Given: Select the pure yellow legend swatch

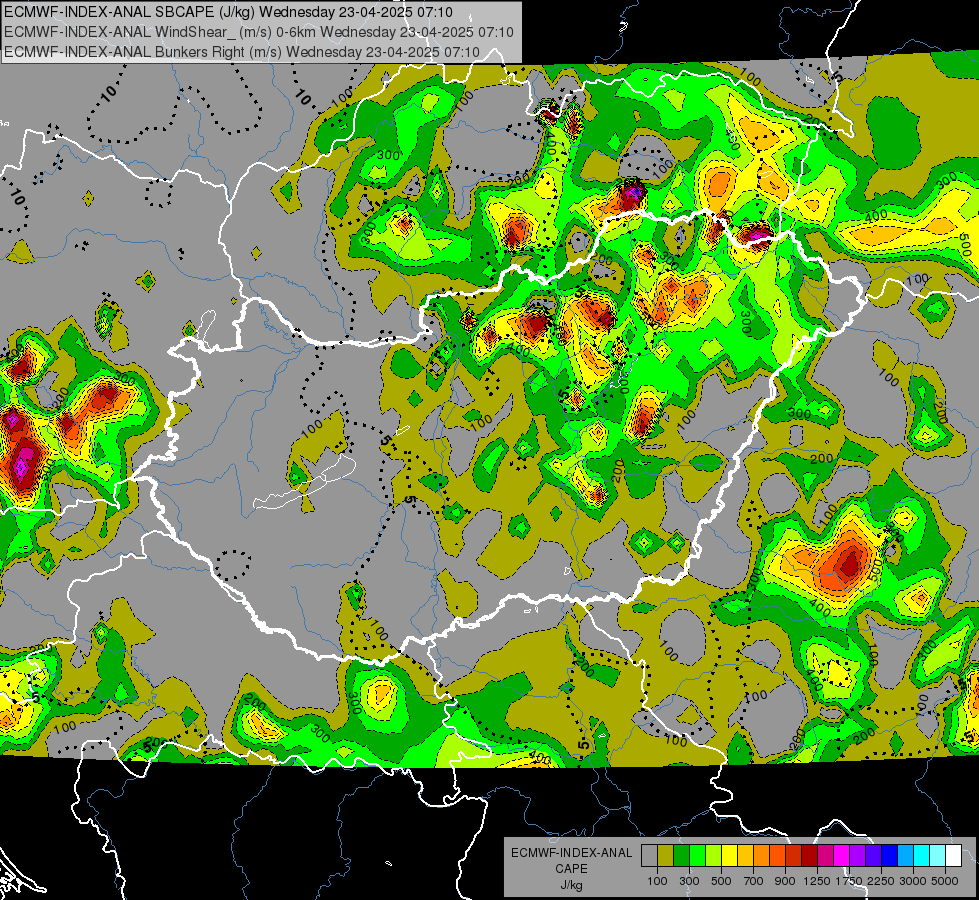Looking at the screenshot, I should coord(729,856).
